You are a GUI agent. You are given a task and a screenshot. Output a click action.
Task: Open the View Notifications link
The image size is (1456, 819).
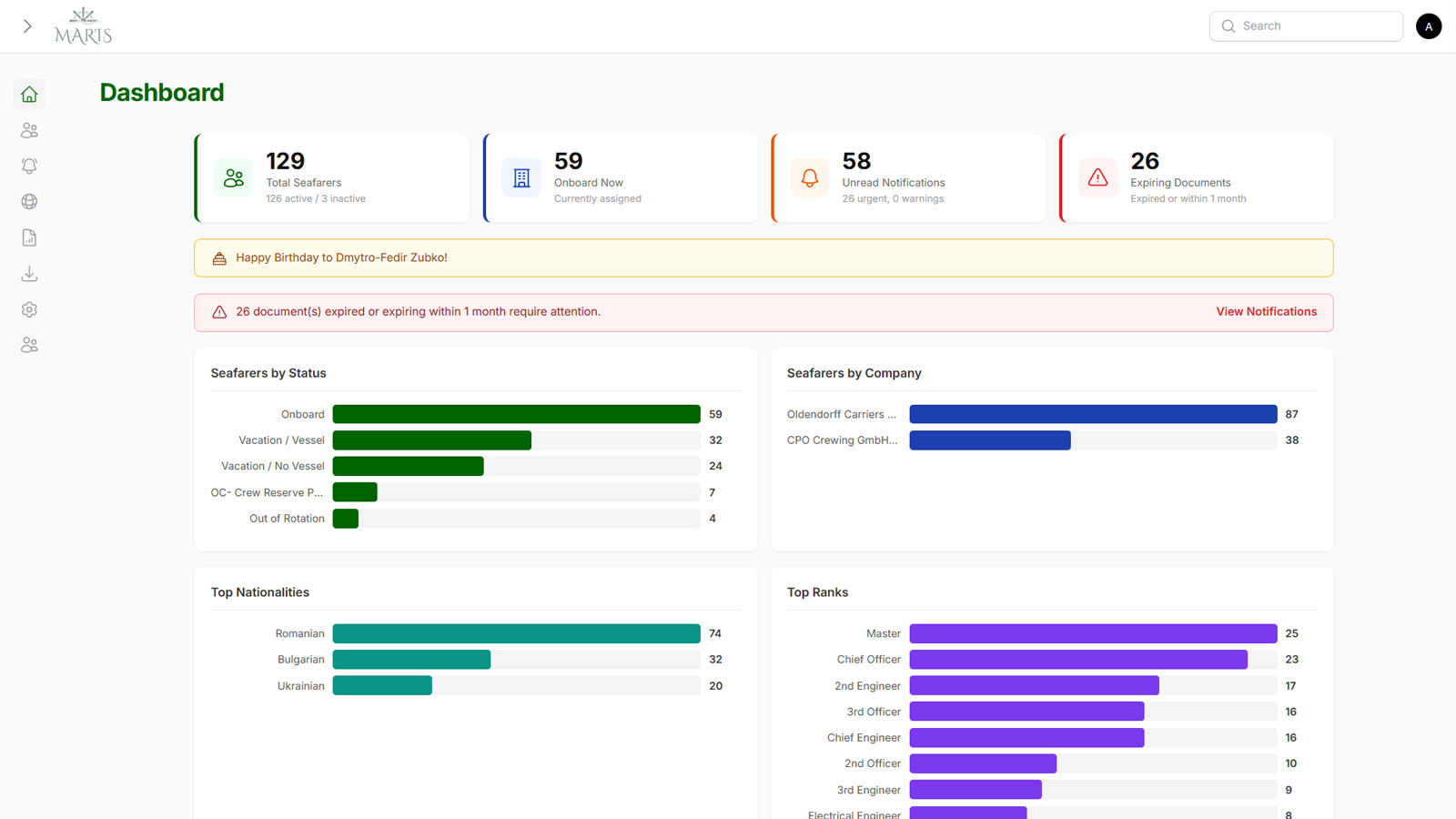pos(1266,311)
